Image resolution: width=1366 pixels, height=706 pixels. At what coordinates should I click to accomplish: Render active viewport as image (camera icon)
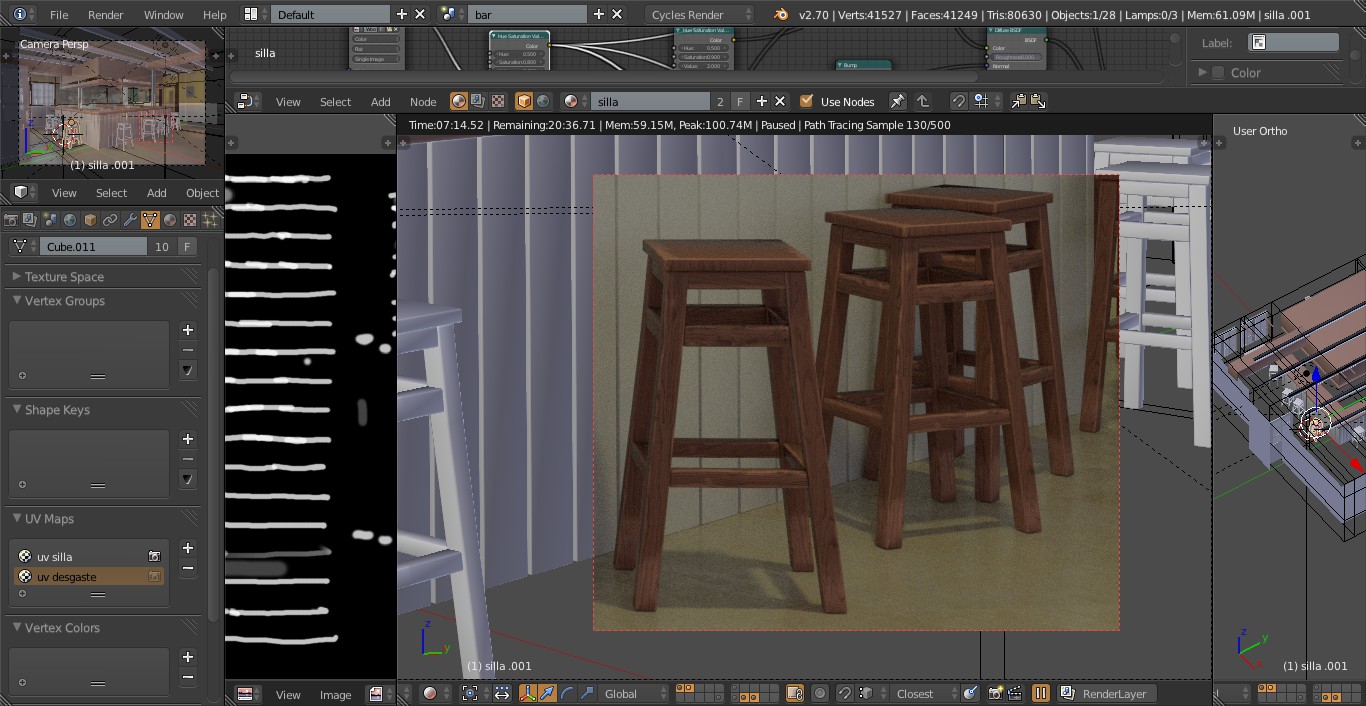click(995, 693)
